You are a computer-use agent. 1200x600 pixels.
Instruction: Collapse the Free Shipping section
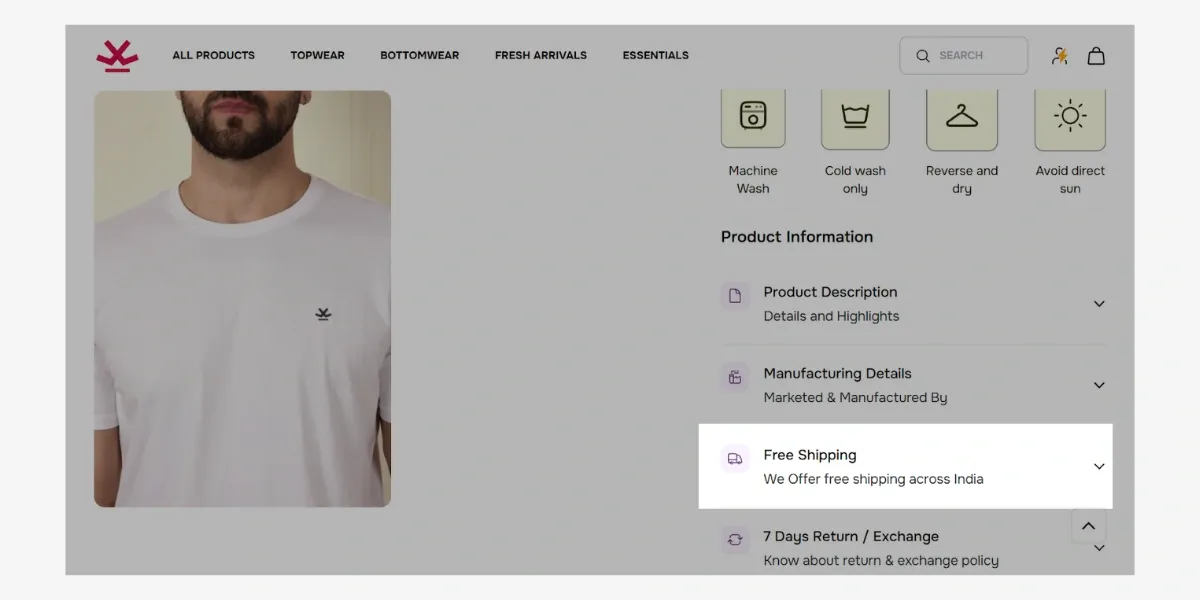tap(1099, 466)
